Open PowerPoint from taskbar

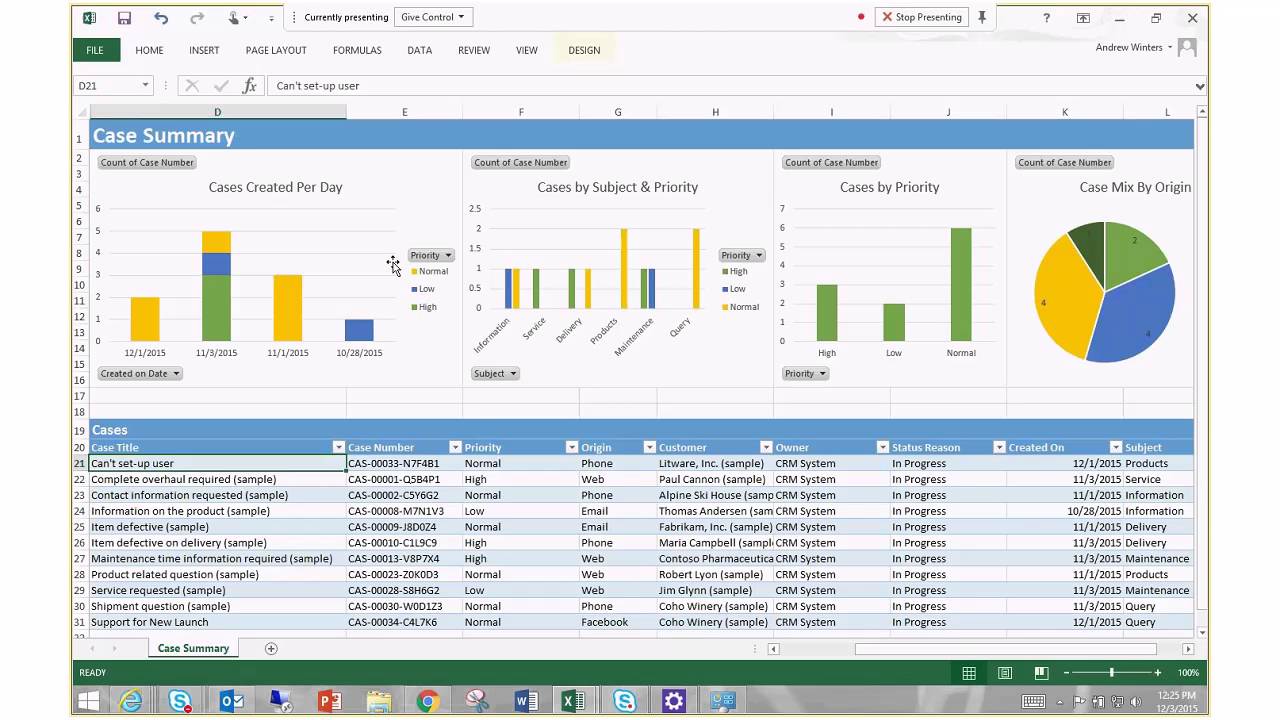pos(329,701)
